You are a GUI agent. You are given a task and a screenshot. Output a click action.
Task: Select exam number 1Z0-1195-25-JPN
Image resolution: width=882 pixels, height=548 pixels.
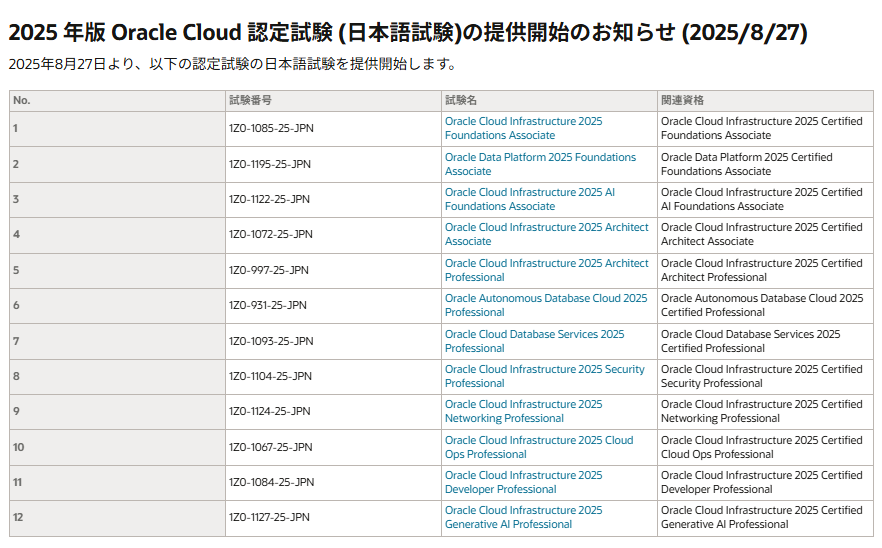pyautogui.click(x=269, y=164)
